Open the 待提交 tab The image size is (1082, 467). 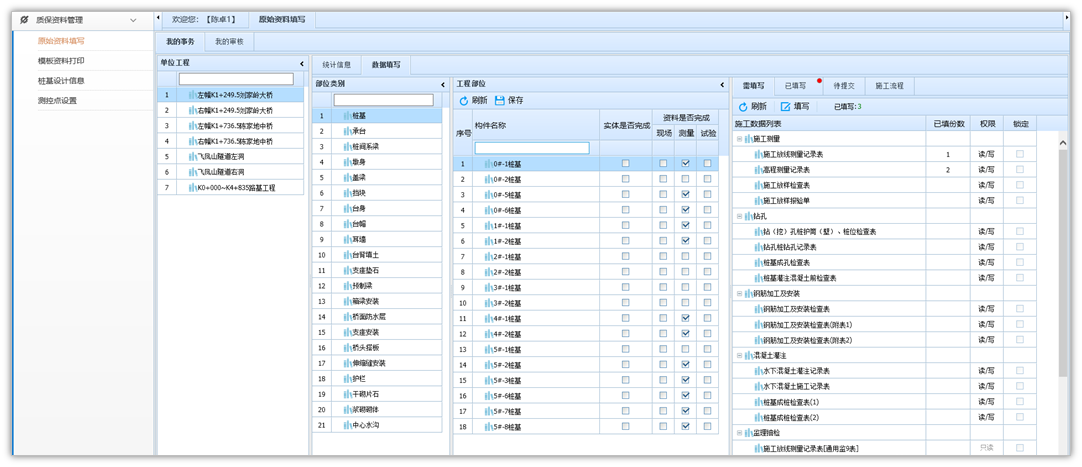click(x=844, y=86)
